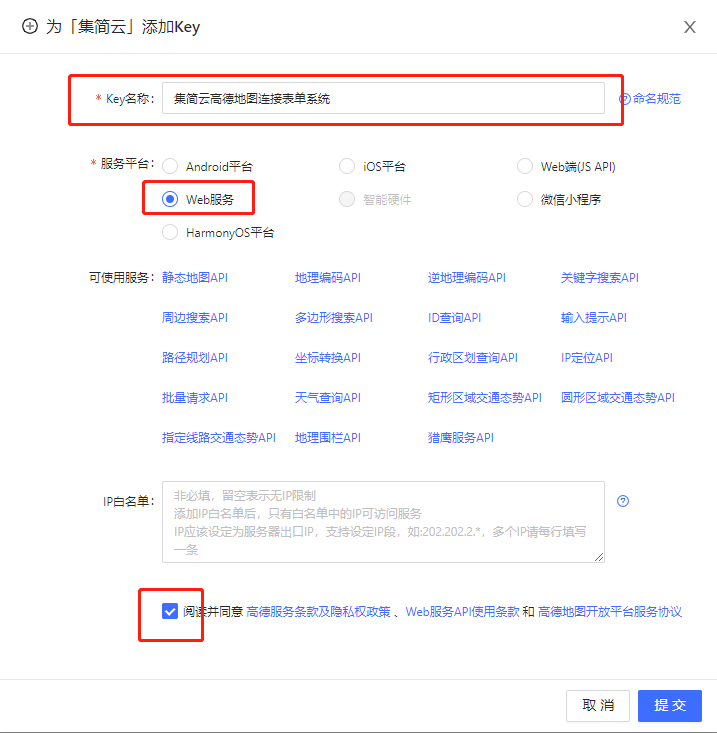The height and width of the screenshot is (733, 717).
Task: Click the plus circle icon beside dialog title
Action: [x=30, y=27]
